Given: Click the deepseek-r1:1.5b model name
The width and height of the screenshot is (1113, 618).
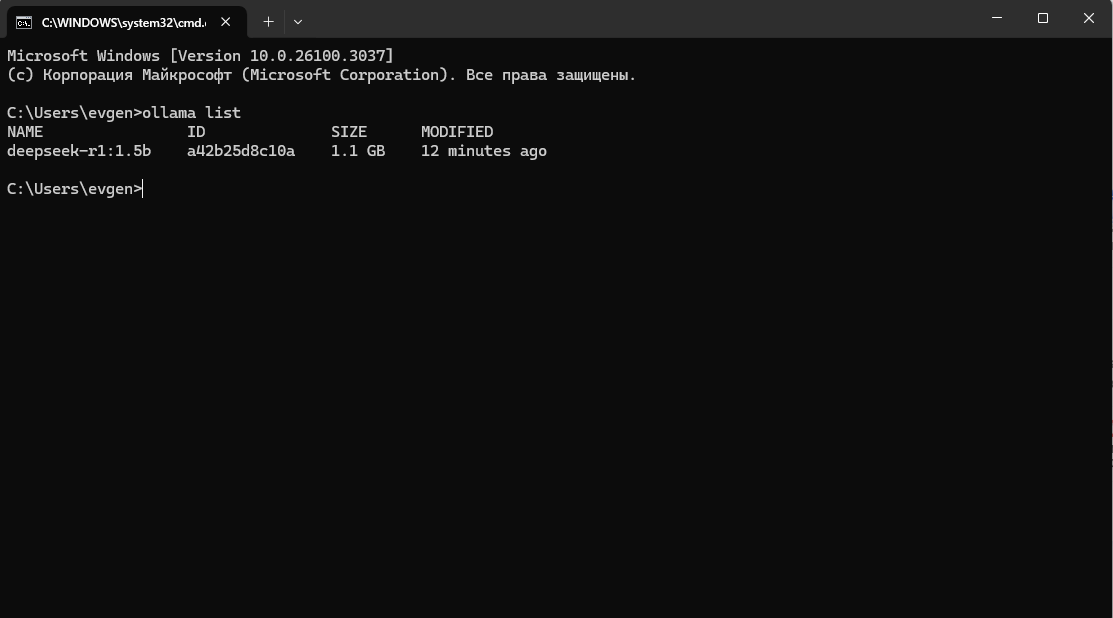Looking at the screenshot, I should tap(79, 151).
